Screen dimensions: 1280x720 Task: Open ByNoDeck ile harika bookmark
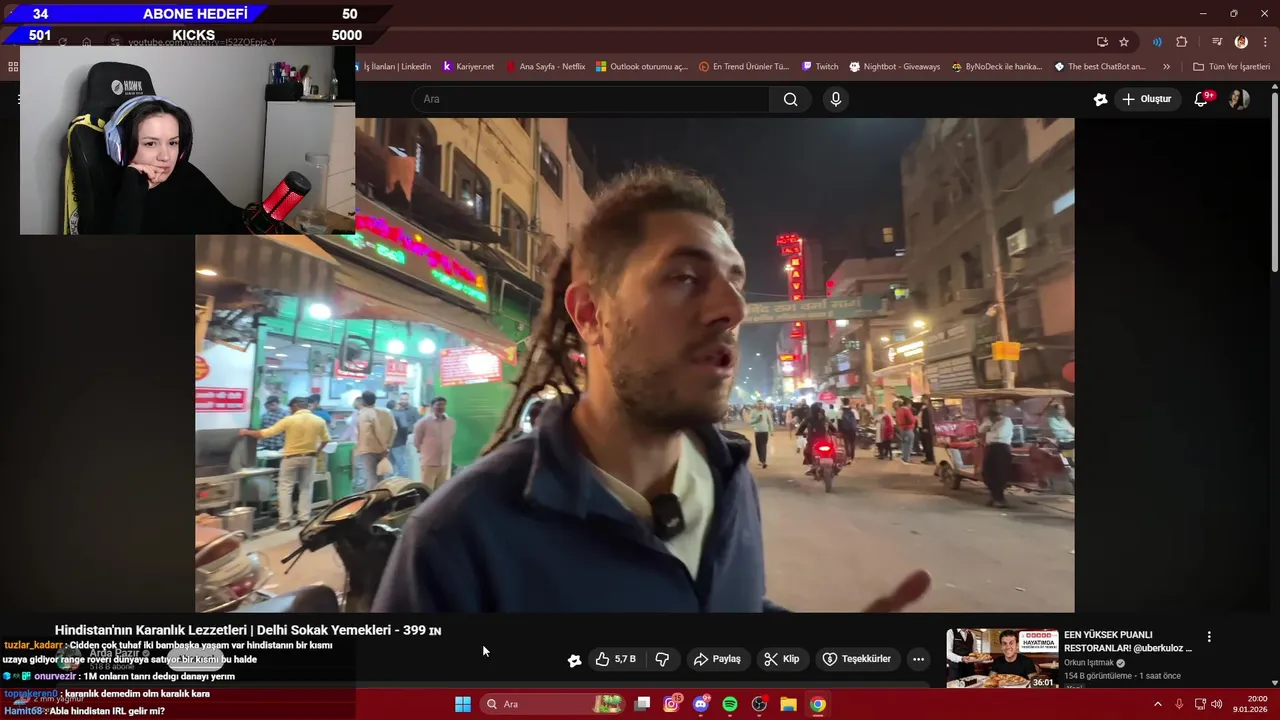click(997, 67)
